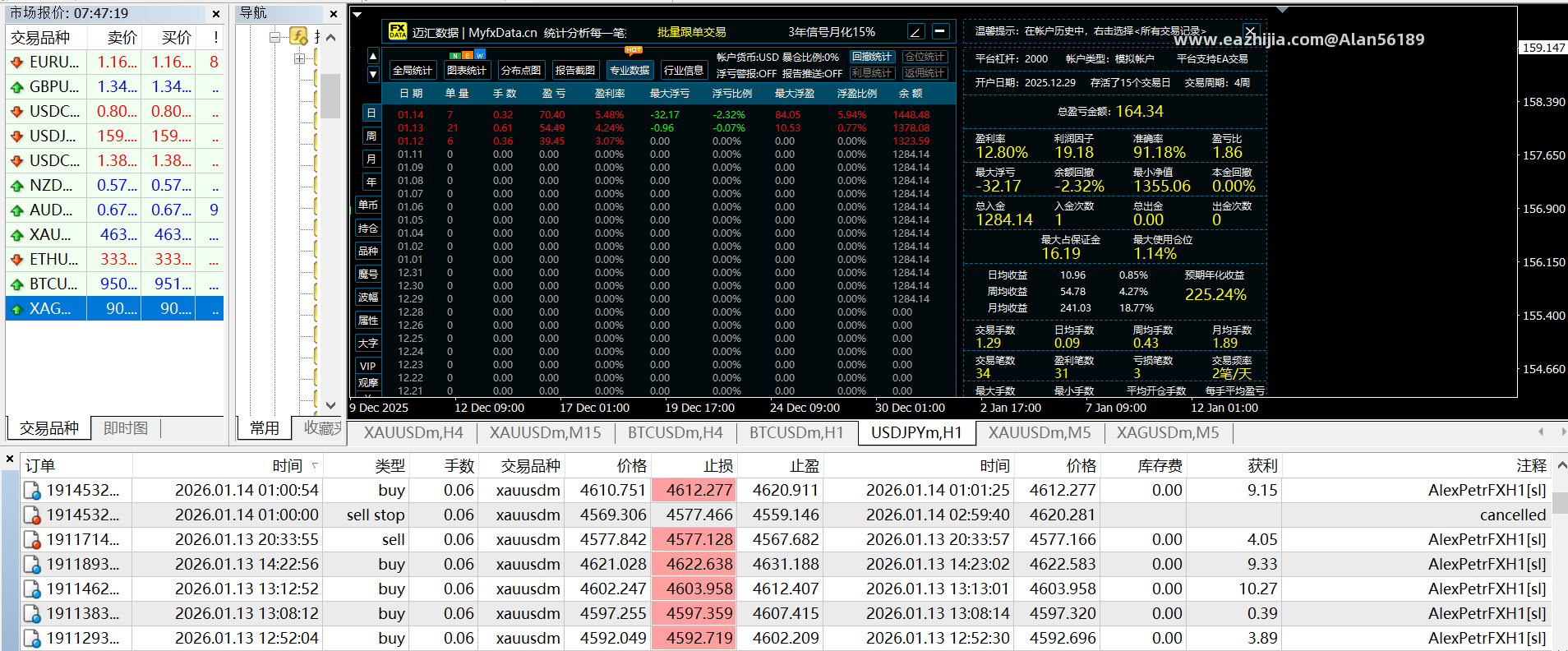
Task: Click the Navigator scrollbar down arrow
Action: 330,405
